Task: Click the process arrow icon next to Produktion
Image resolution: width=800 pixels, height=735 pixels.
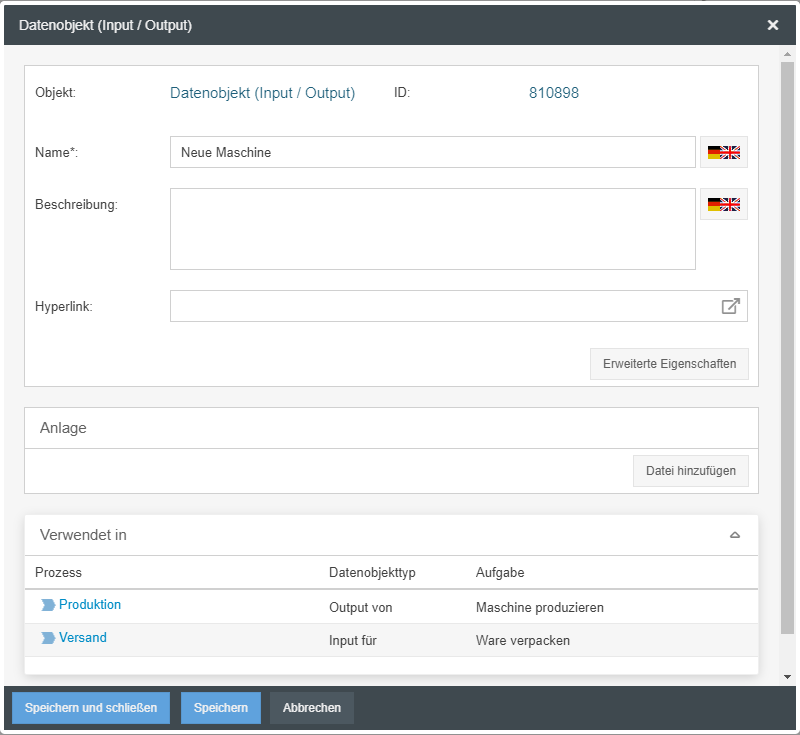Action: click(x=48, y=605)
